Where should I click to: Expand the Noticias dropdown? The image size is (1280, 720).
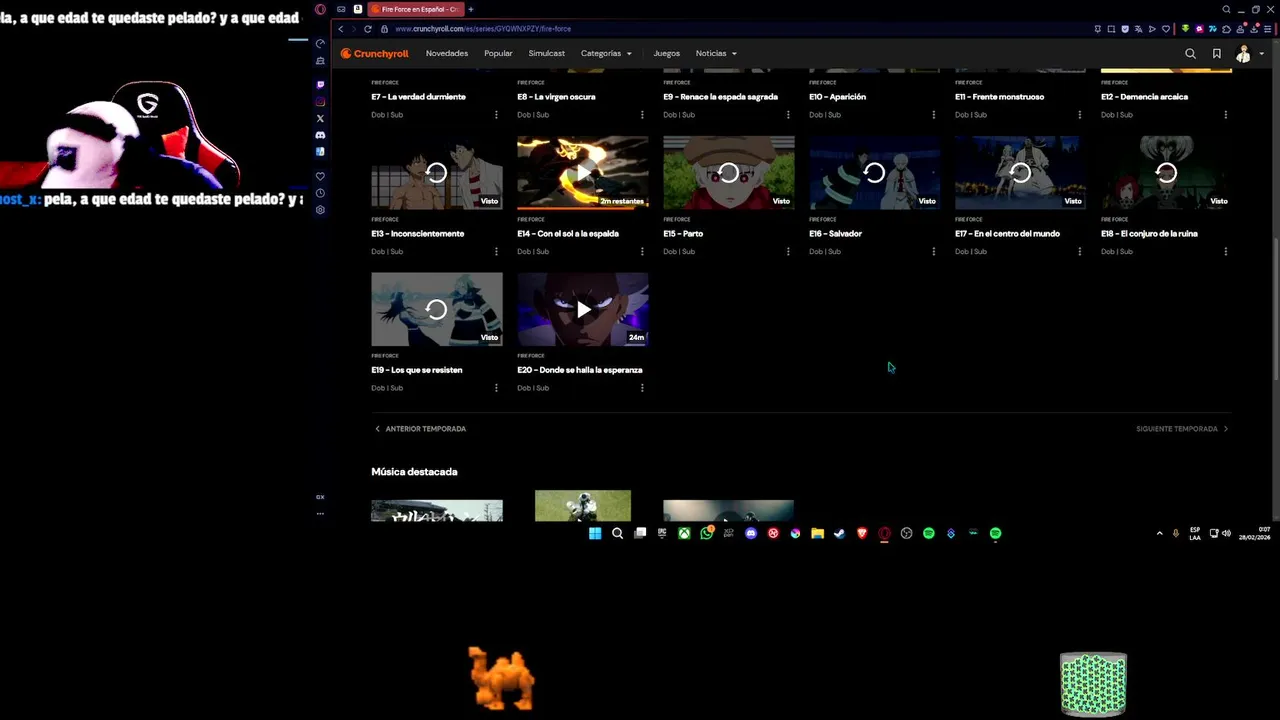(716, 53)
